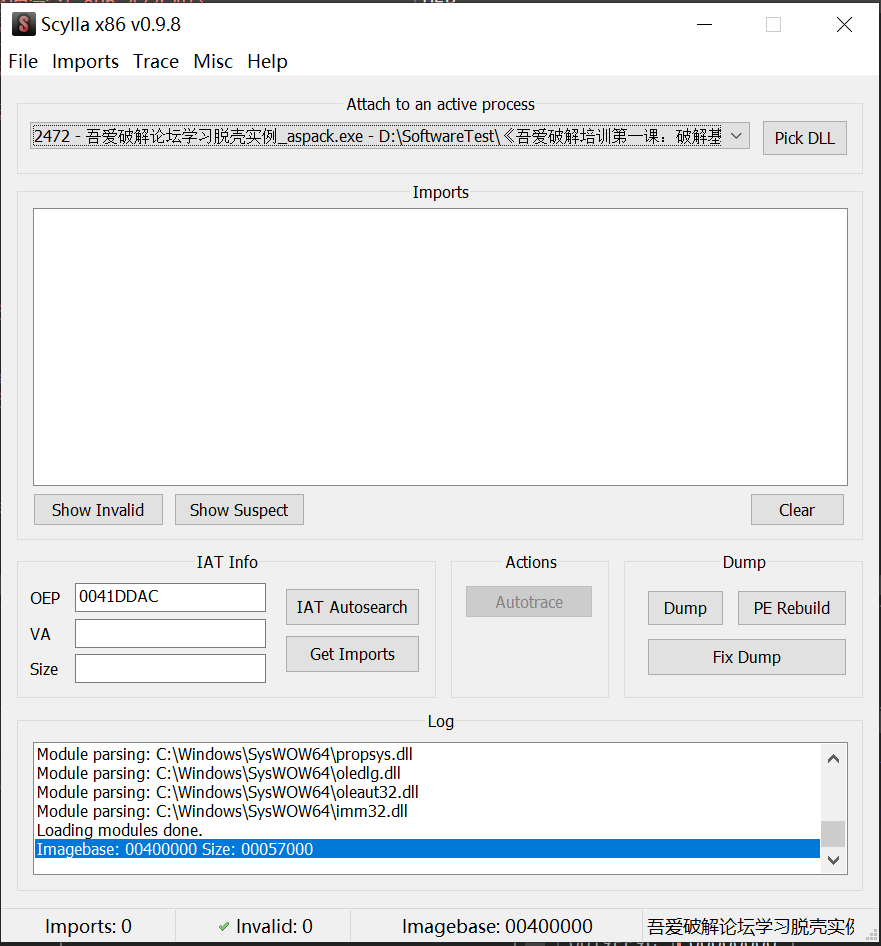Clear the imports list
881x946 pixels.
coord(797,510)
